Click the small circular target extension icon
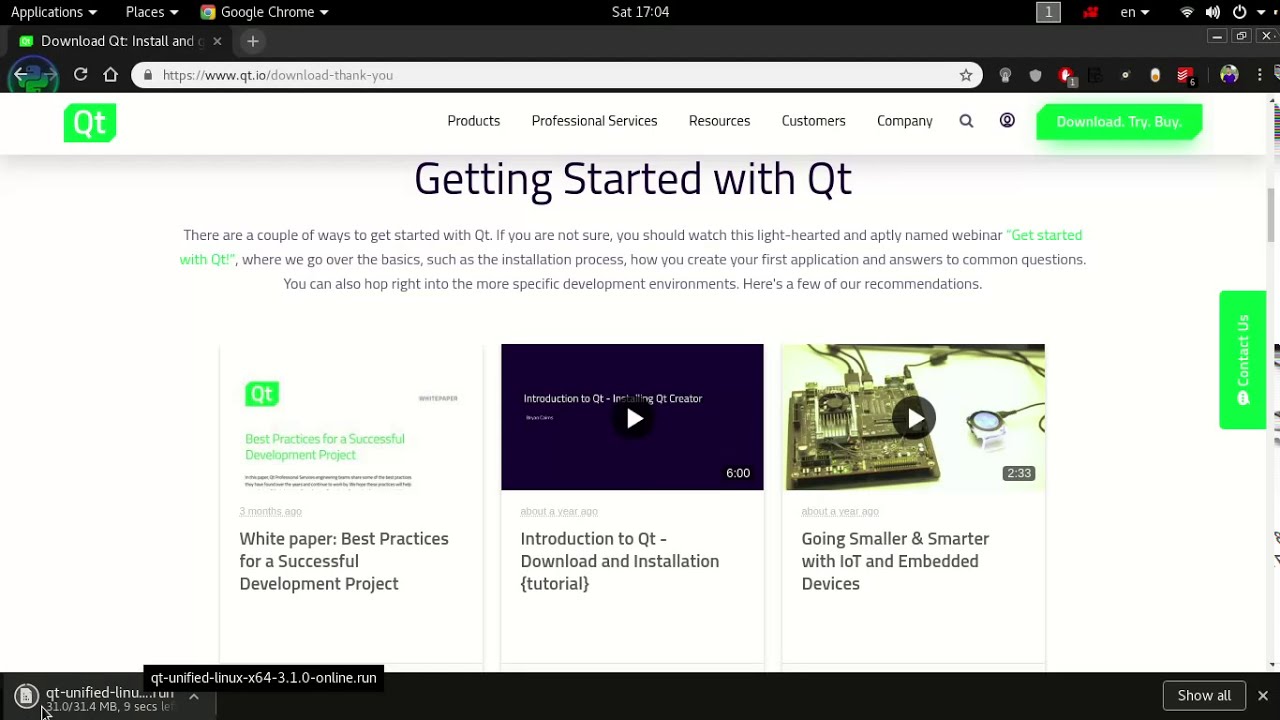This screenshot has height=720, width=1280. [1125, 75]
